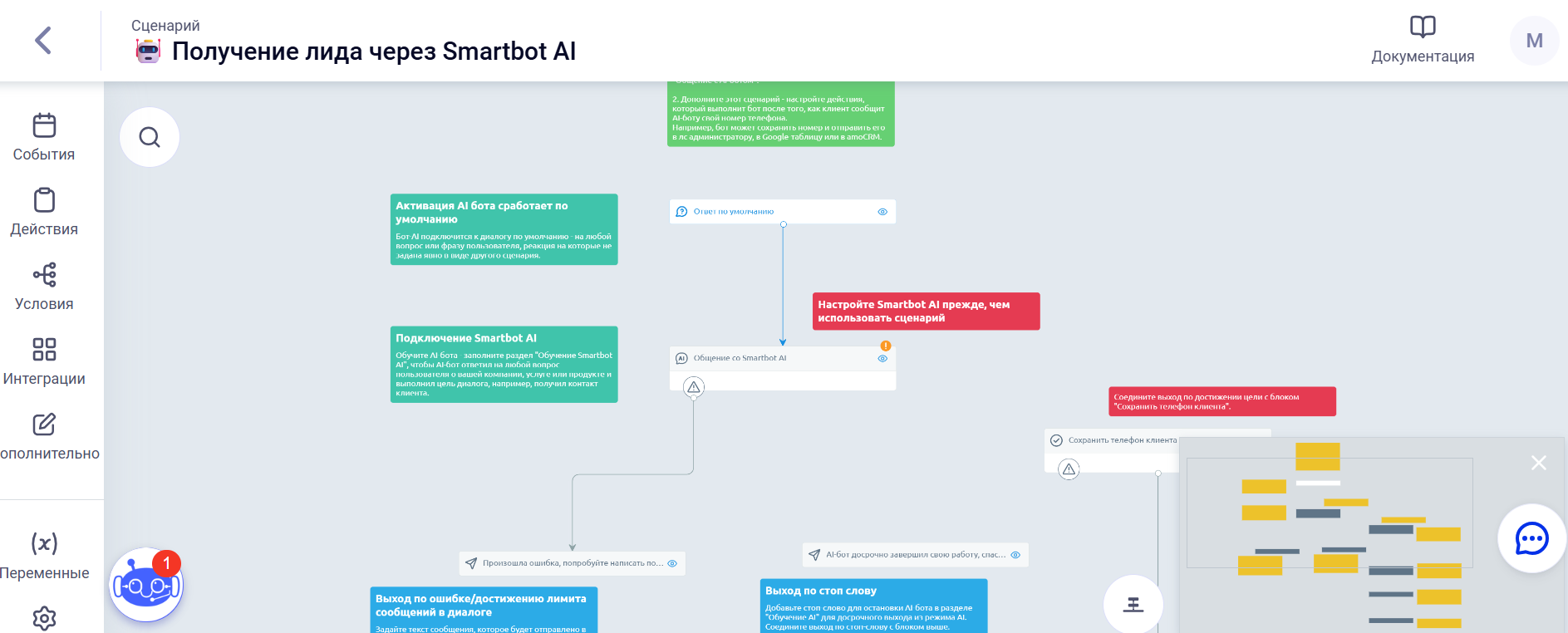
Task: Open the M user avatar
Action: coord(1534,41)
